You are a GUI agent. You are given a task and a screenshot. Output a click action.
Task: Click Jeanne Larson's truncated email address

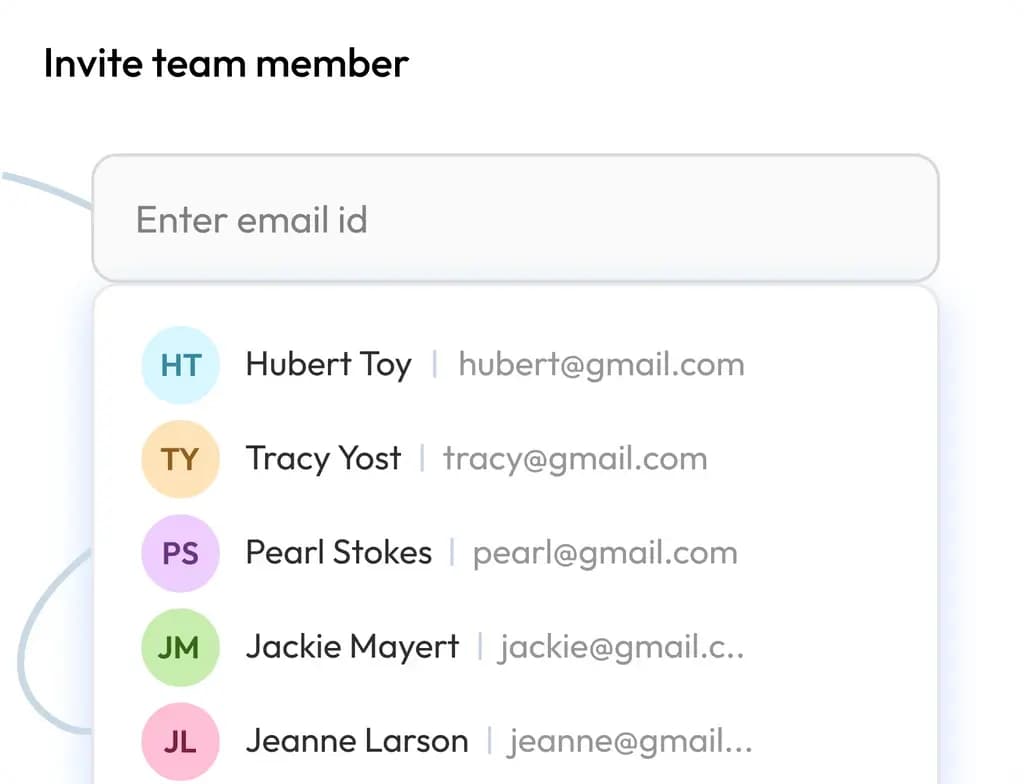[x=629, y=740]
